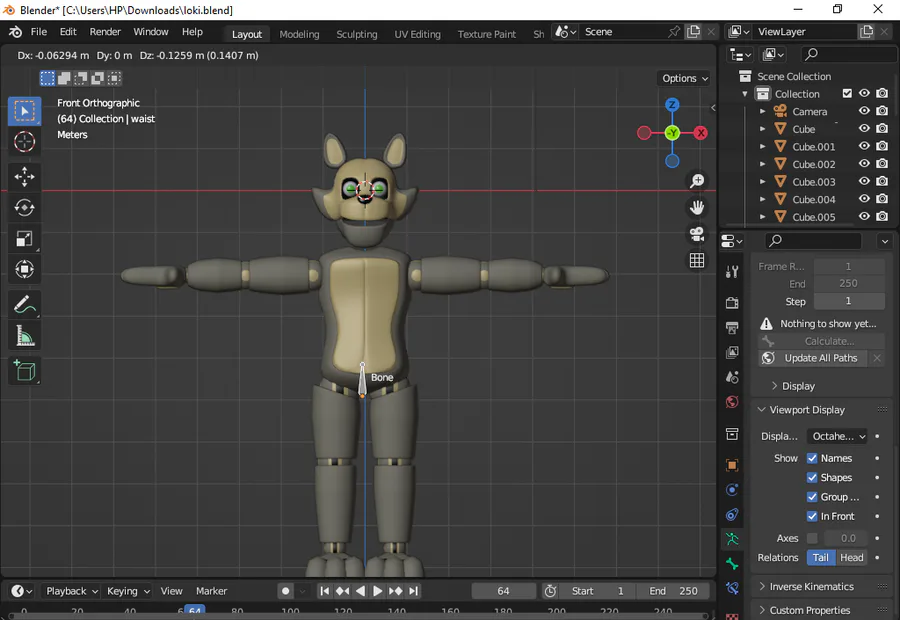900x620 pixels.
Task: Click the green -Y axis on gizmo
Action: point(672,133)
